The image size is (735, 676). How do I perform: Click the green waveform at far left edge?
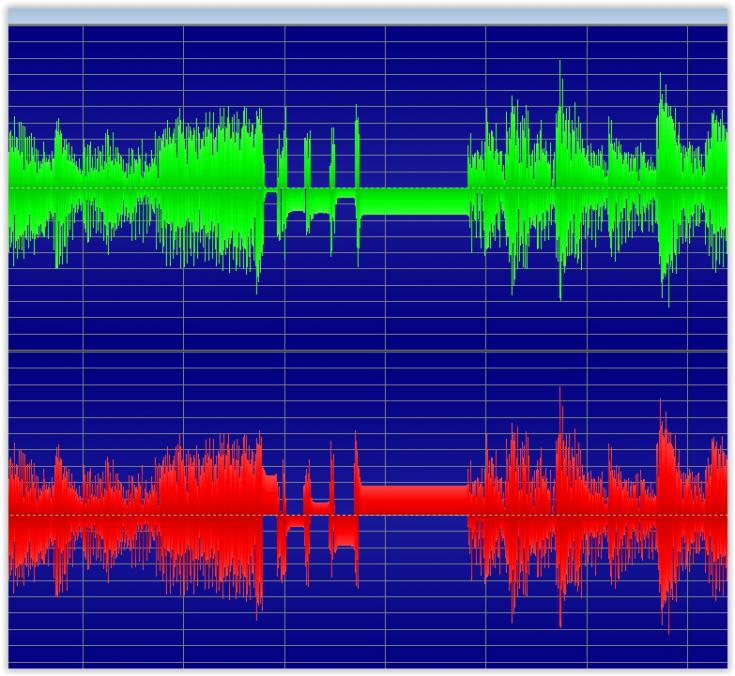(x=14, y=187)
